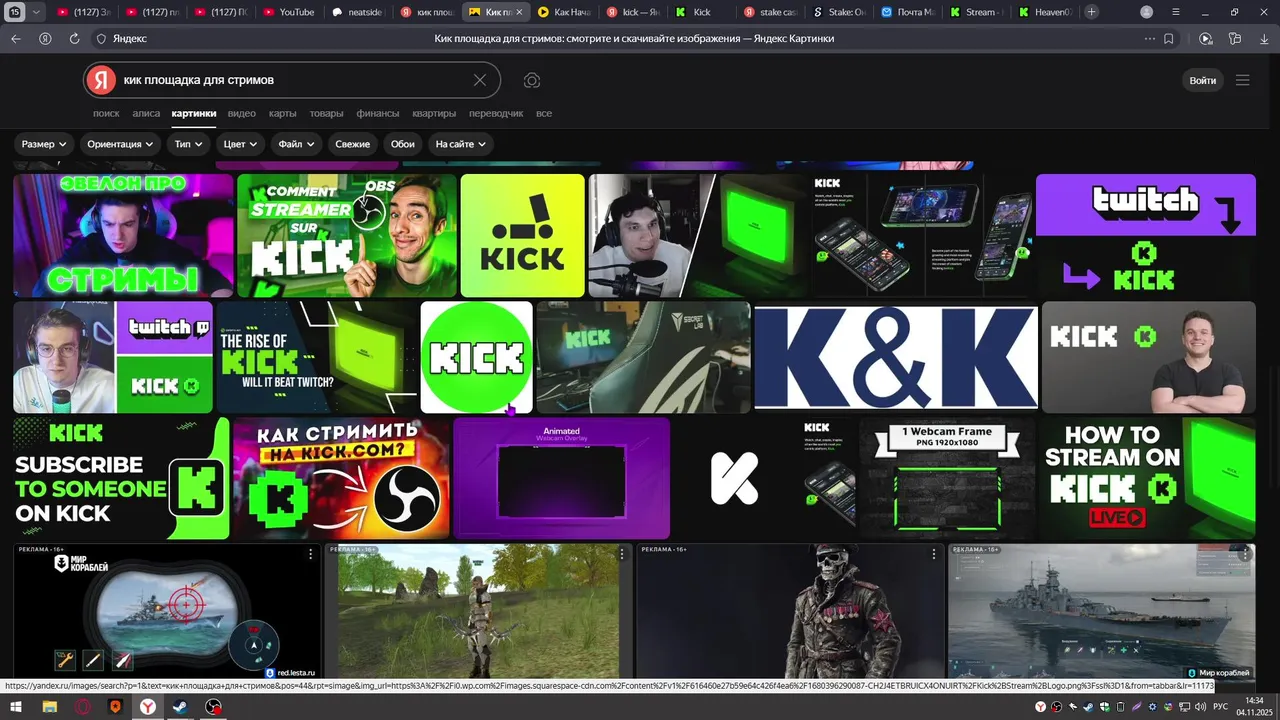Click the red Yandex logo in search bar
Screen dimensions: 1280x720
pyautogui.click(x=100, y=80)
